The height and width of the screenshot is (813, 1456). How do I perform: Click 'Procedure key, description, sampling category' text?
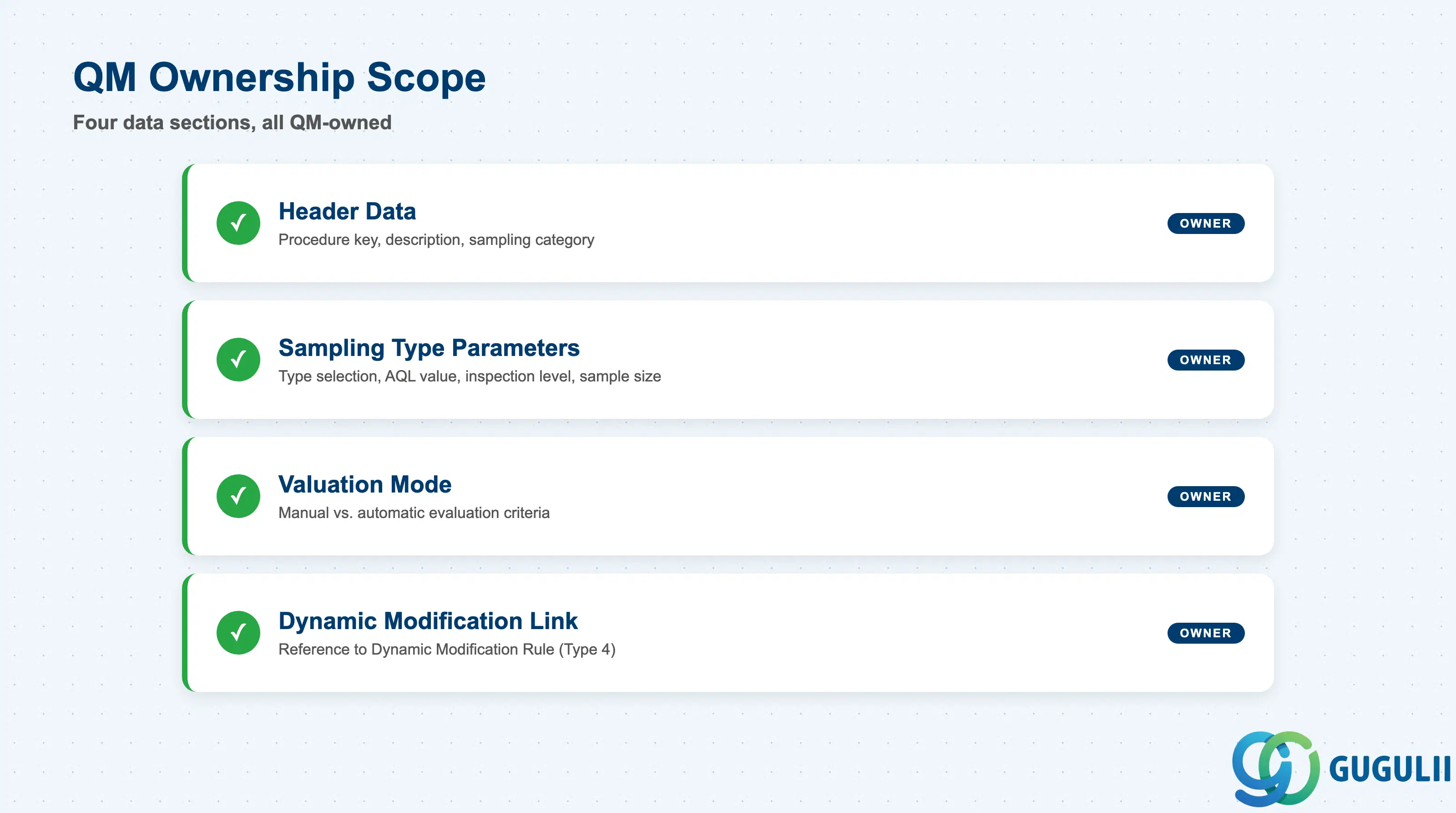click(436, 240)
